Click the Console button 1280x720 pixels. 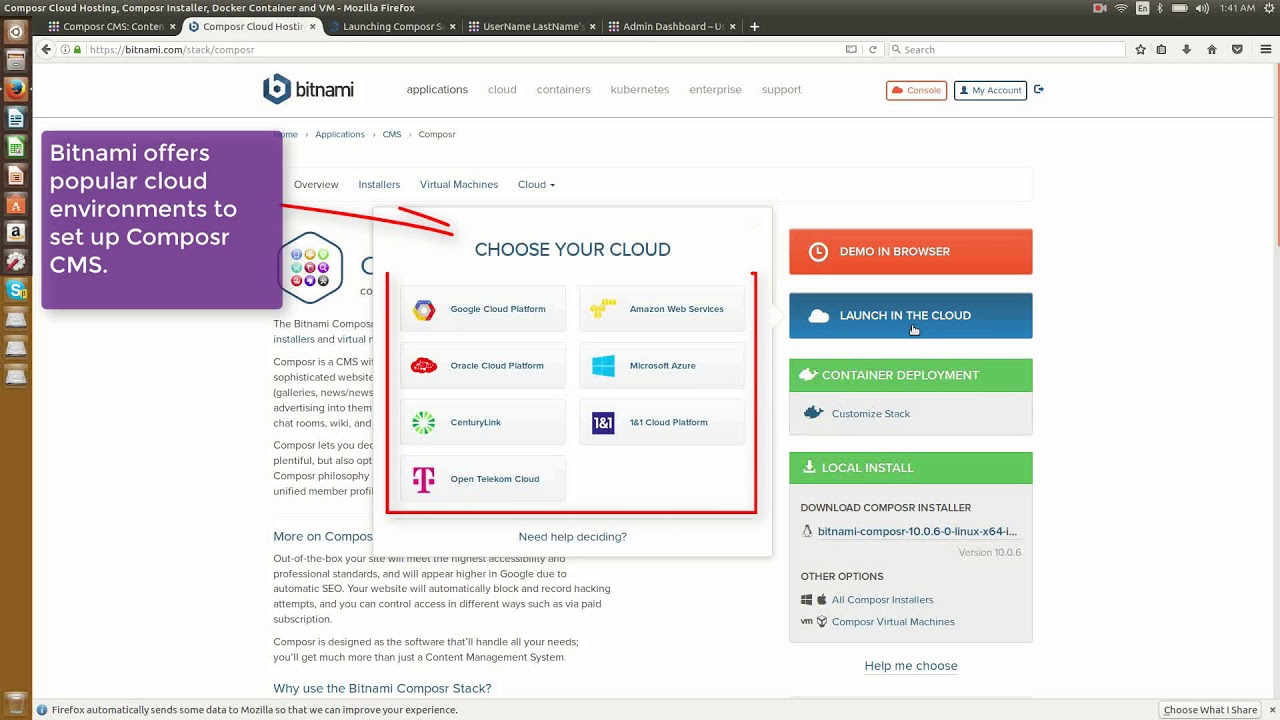click(916, 90)
